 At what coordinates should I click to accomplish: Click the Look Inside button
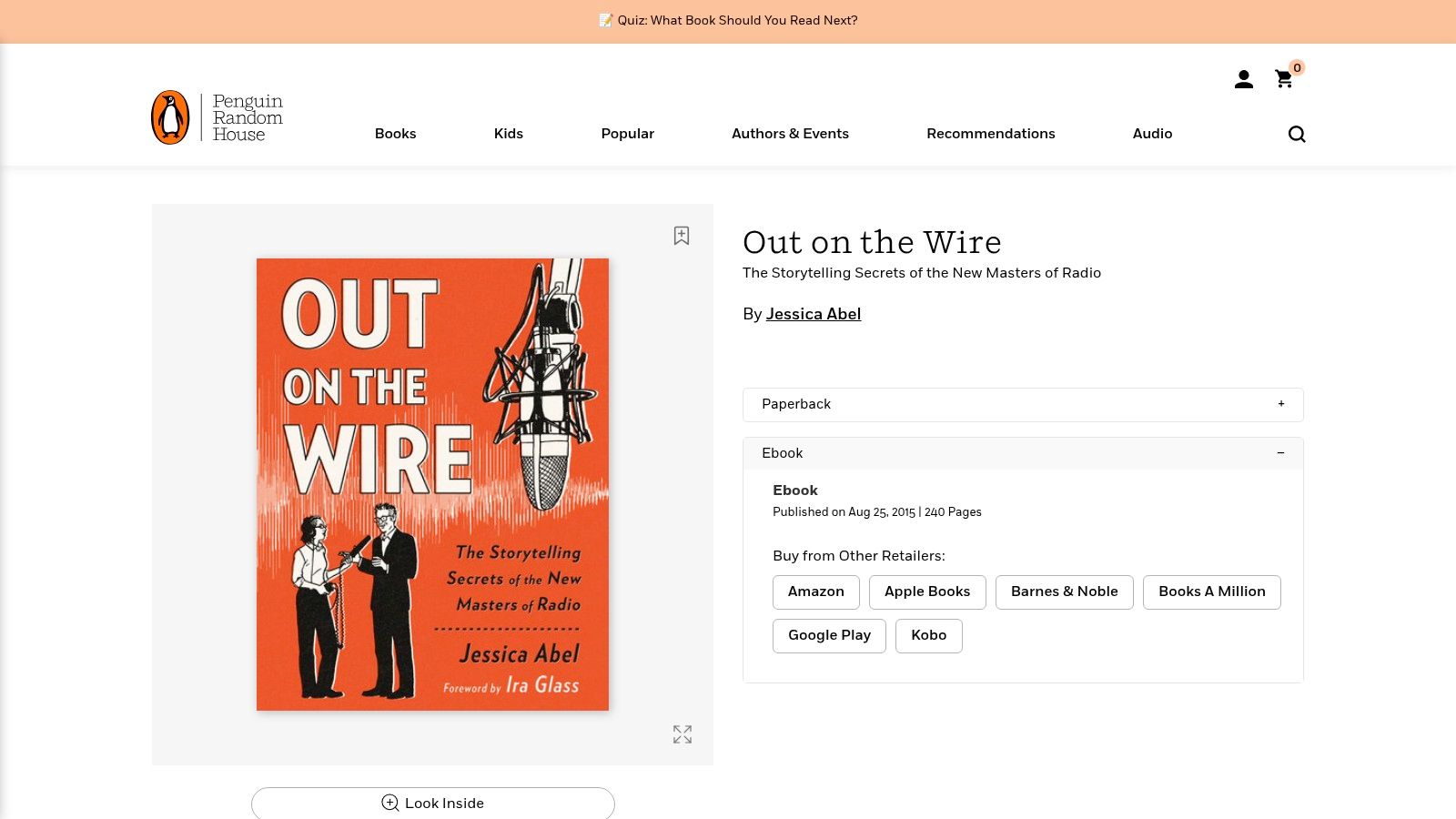[x=433, y=803]
